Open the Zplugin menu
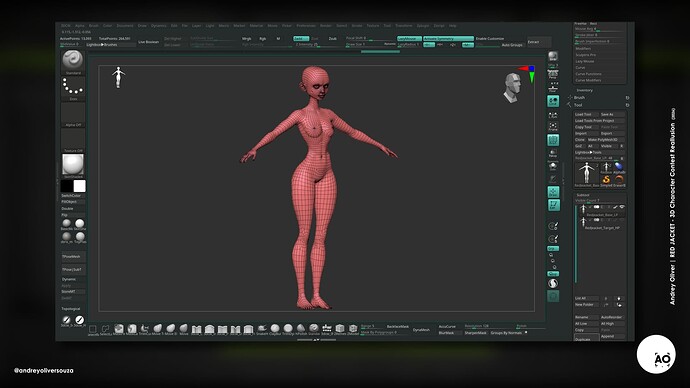The width and height of the screenshot is (690, 388). click(x=423, y=26)
